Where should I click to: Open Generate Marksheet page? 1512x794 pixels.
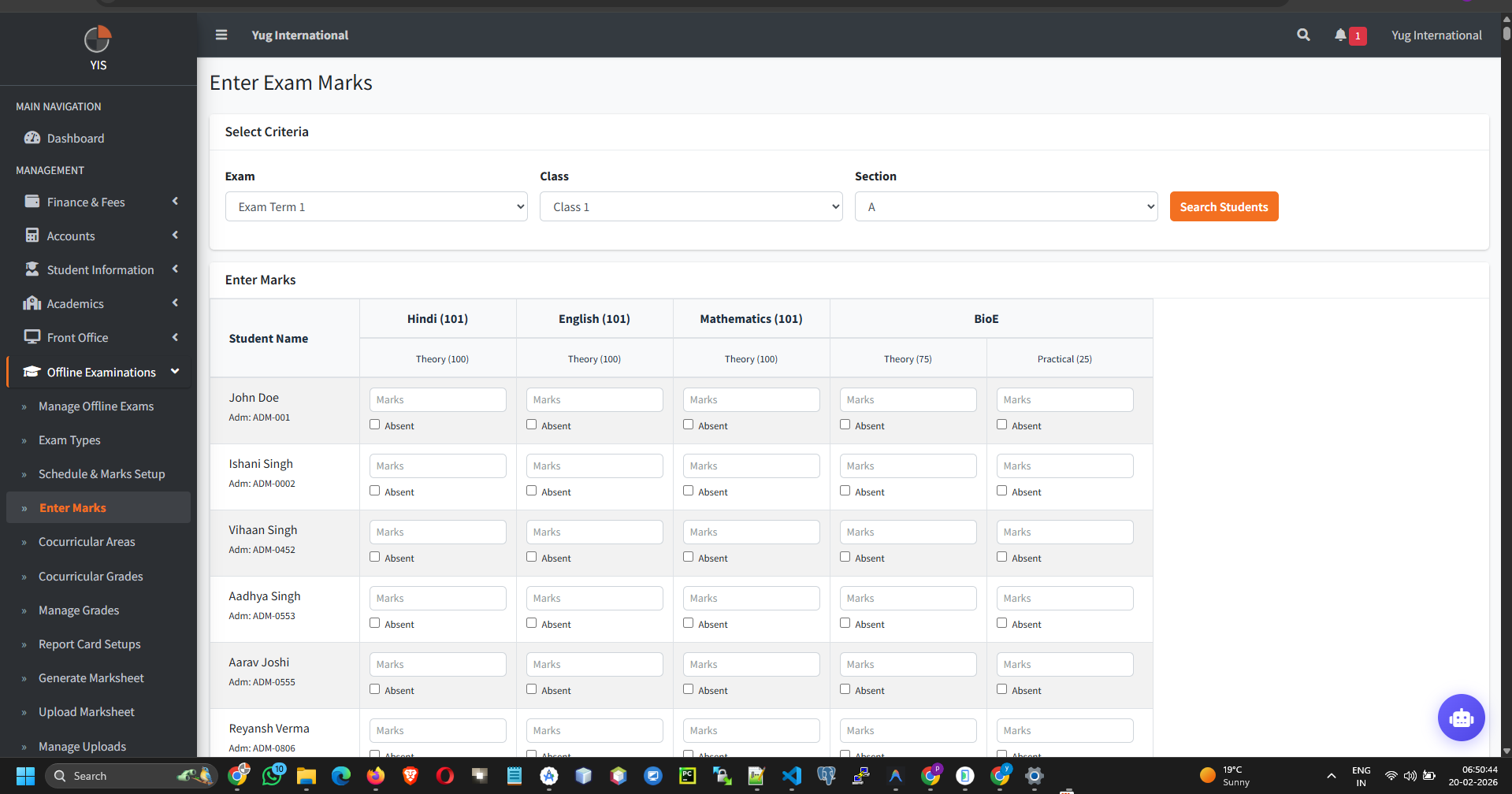click(91, 677)
